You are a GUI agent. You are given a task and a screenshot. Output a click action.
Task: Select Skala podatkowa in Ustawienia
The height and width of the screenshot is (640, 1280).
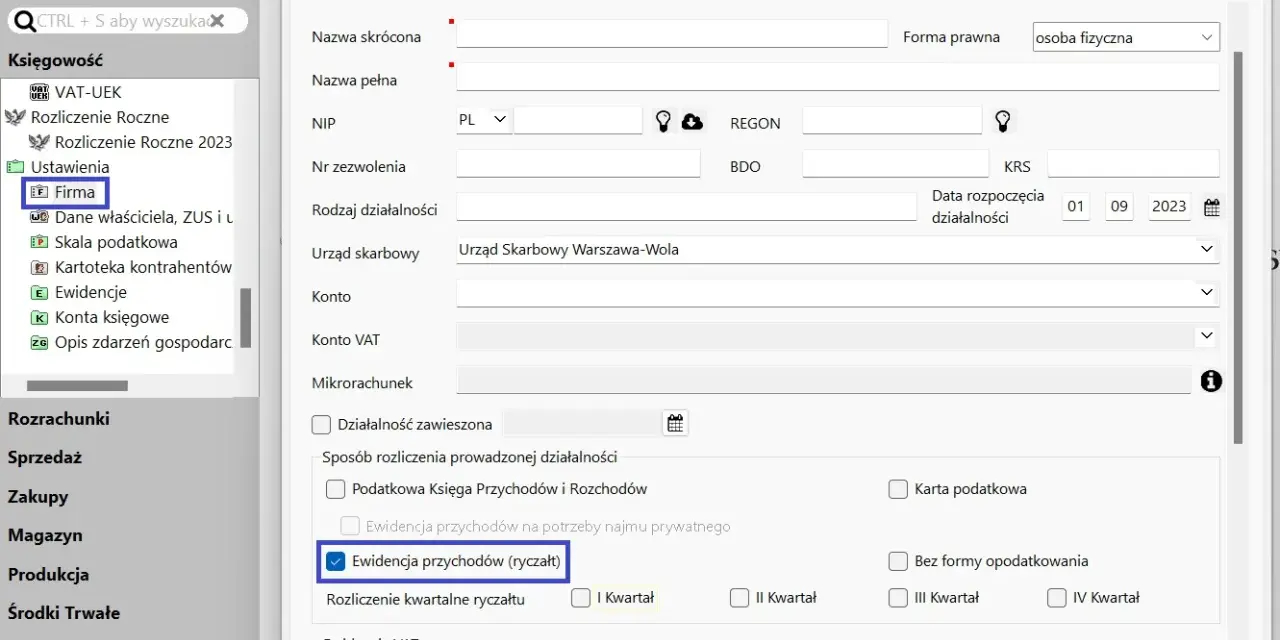pos(116,242)
